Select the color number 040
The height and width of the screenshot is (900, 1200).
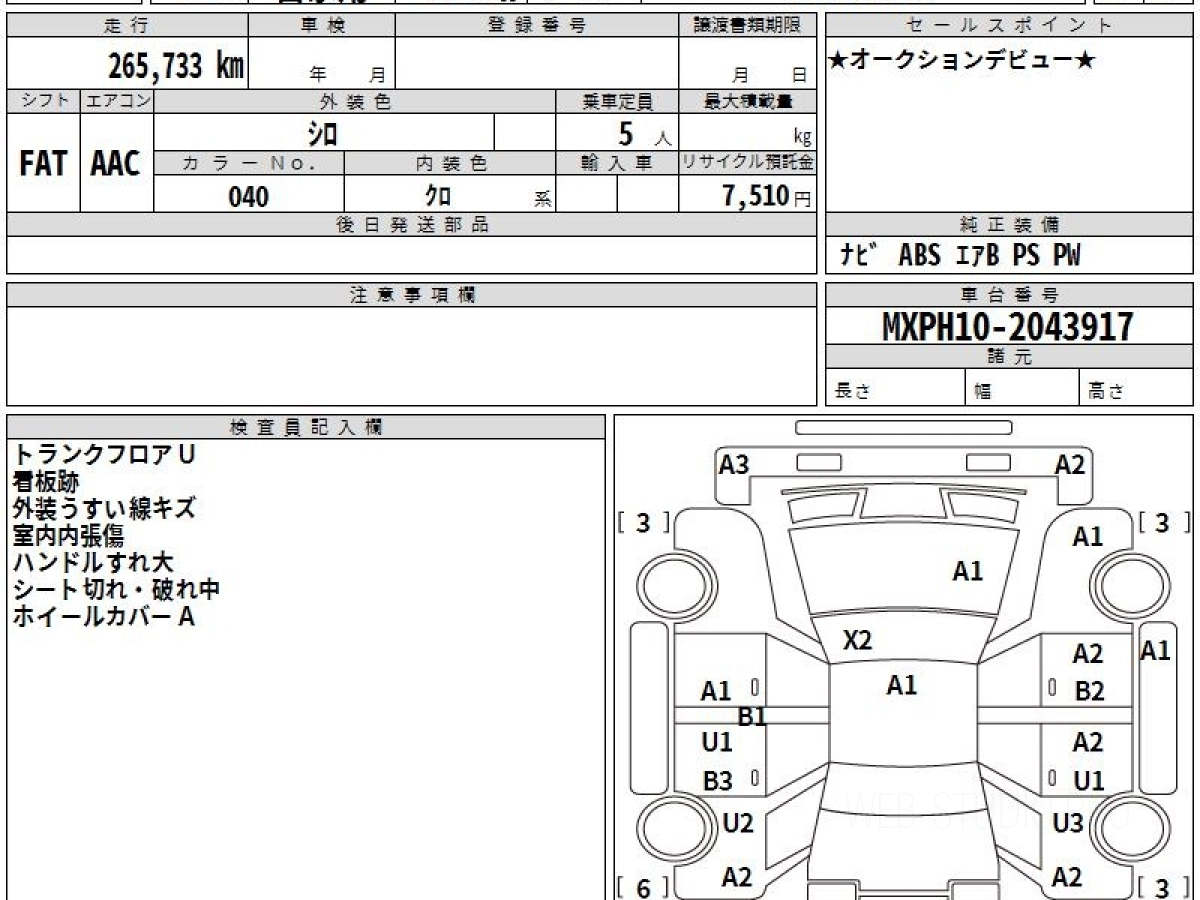pyautogui.click(x=249, y=196)
